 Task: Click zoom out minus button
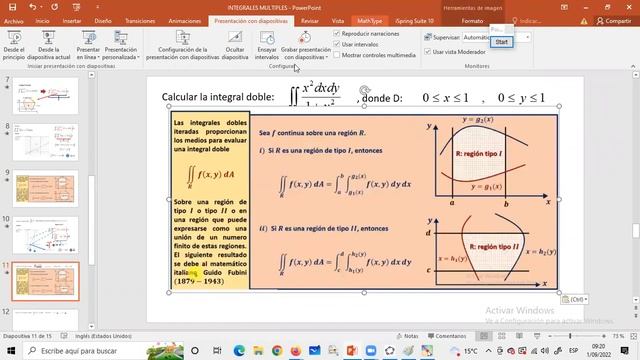tap(550, 336)
